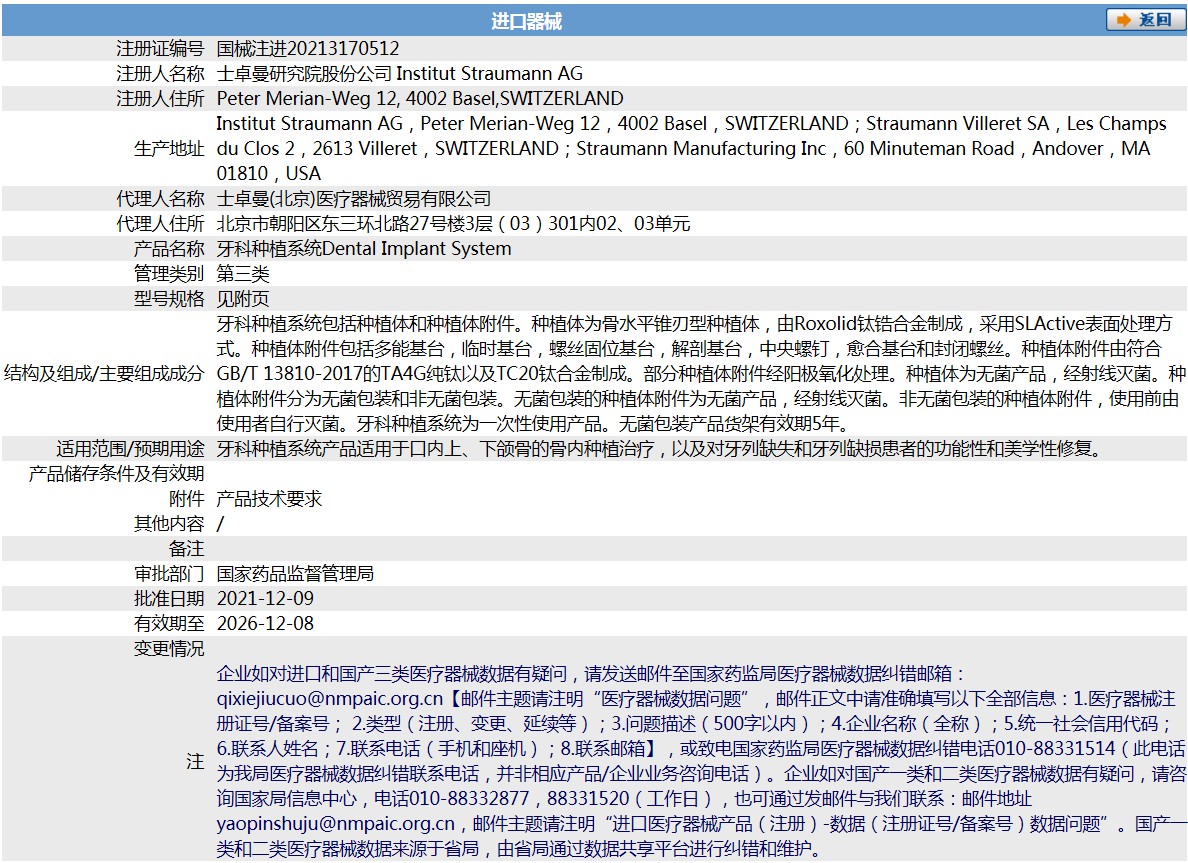Click composition text line mentioning GB/T 13810-2017
Viewport: 1188px width, 863px height.
pos(701,374)
